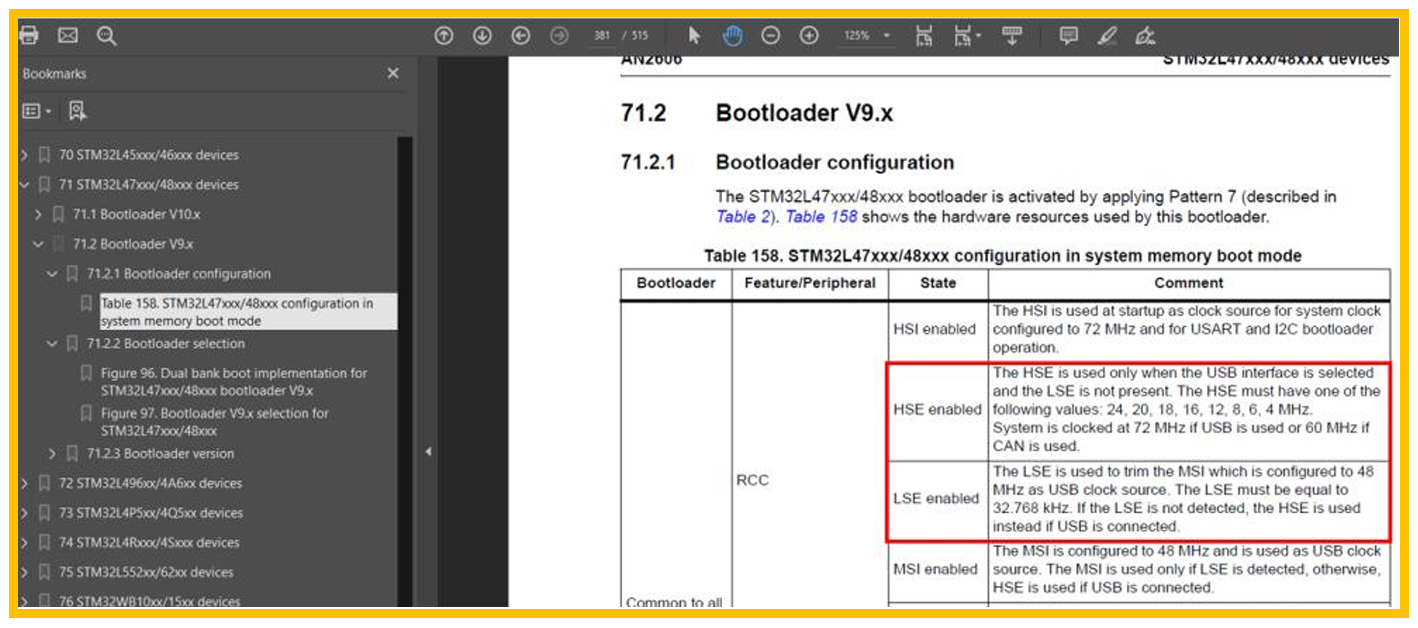Collapse 71.2.2 Bootloader selection bookmark
Screen dimensions: 1418x628
[x=53, y=344]
